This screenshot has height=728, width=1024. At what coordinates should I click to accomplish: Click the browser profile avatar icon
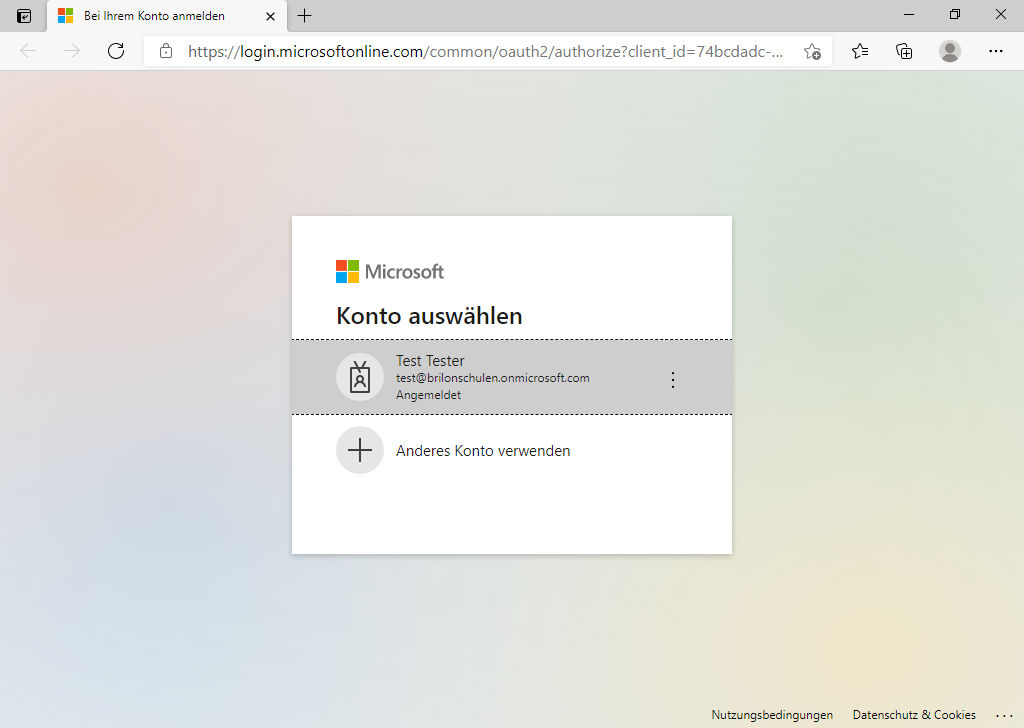click(x=950, y=51)
